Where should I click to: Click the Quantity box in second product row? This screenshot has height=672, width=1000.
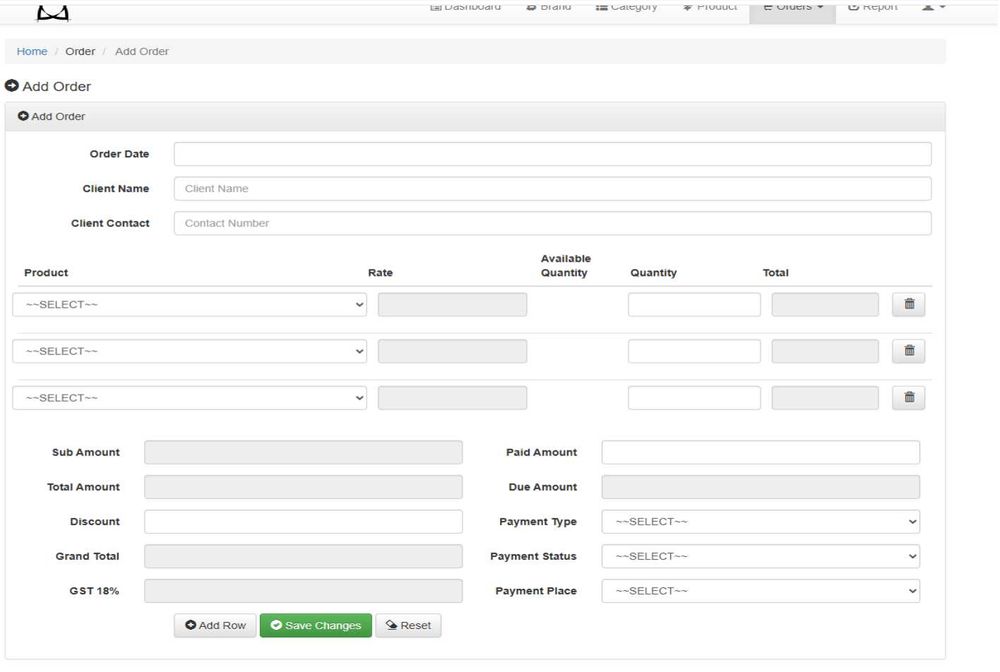click(x=694, y=351)
